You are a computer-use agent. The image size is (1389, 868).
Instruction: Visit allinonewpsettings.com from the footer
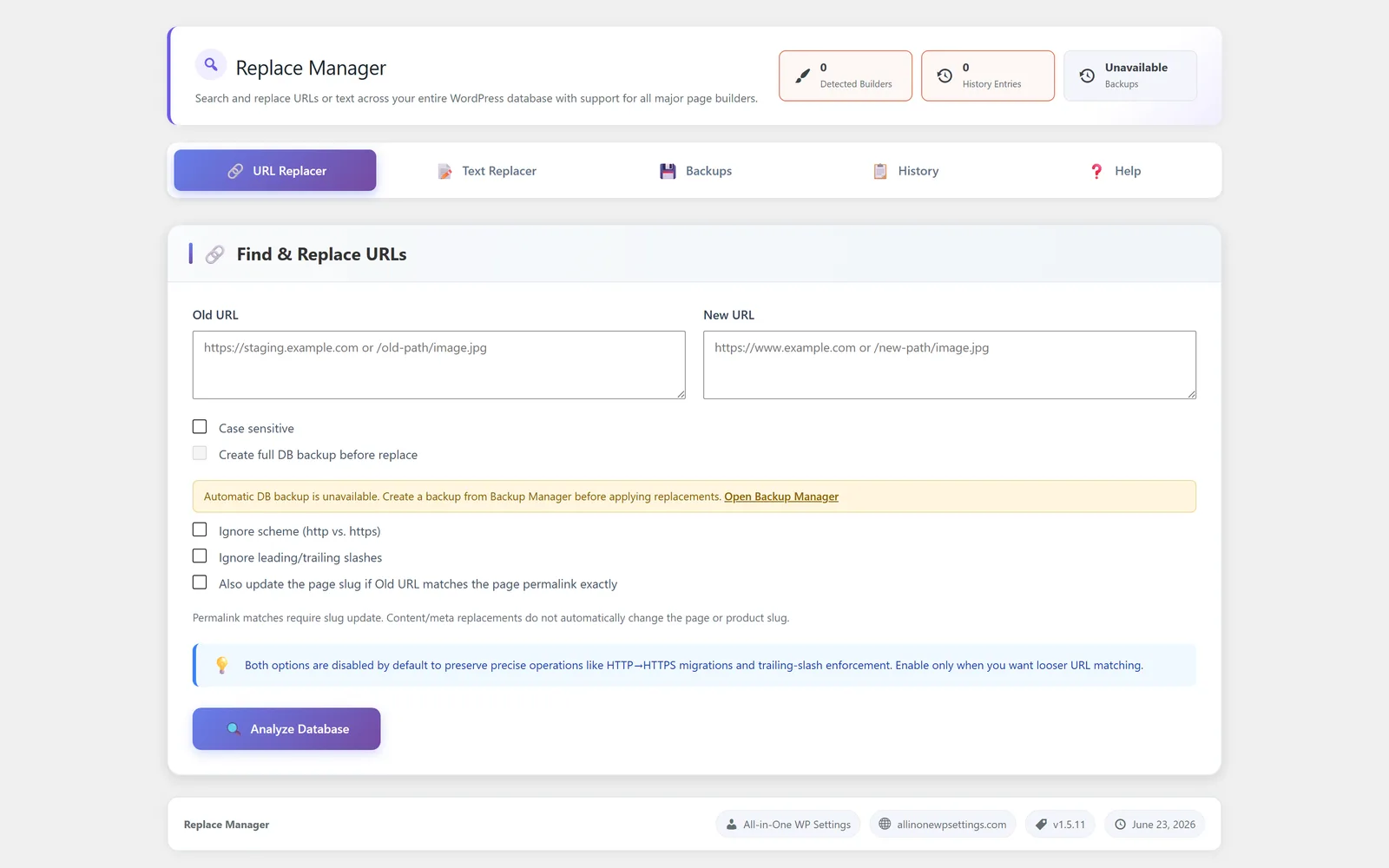click(943, 825)
